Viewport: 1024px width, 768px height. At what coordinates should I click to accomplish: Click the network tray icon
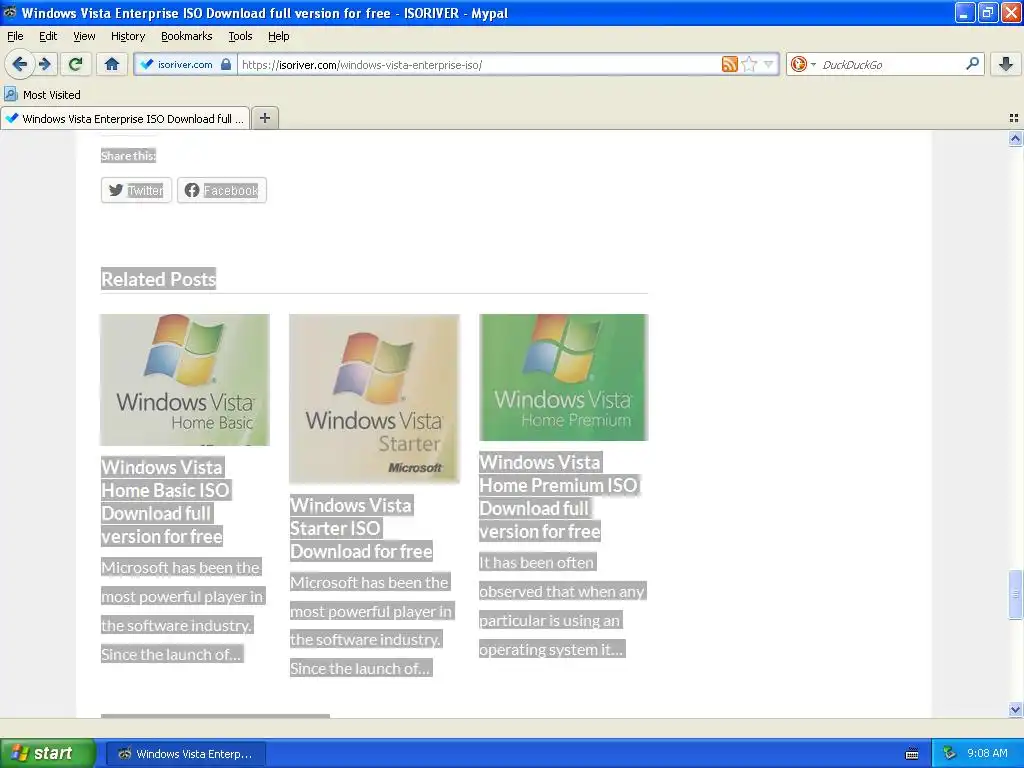pyautogui.click(x=950, y=753)
